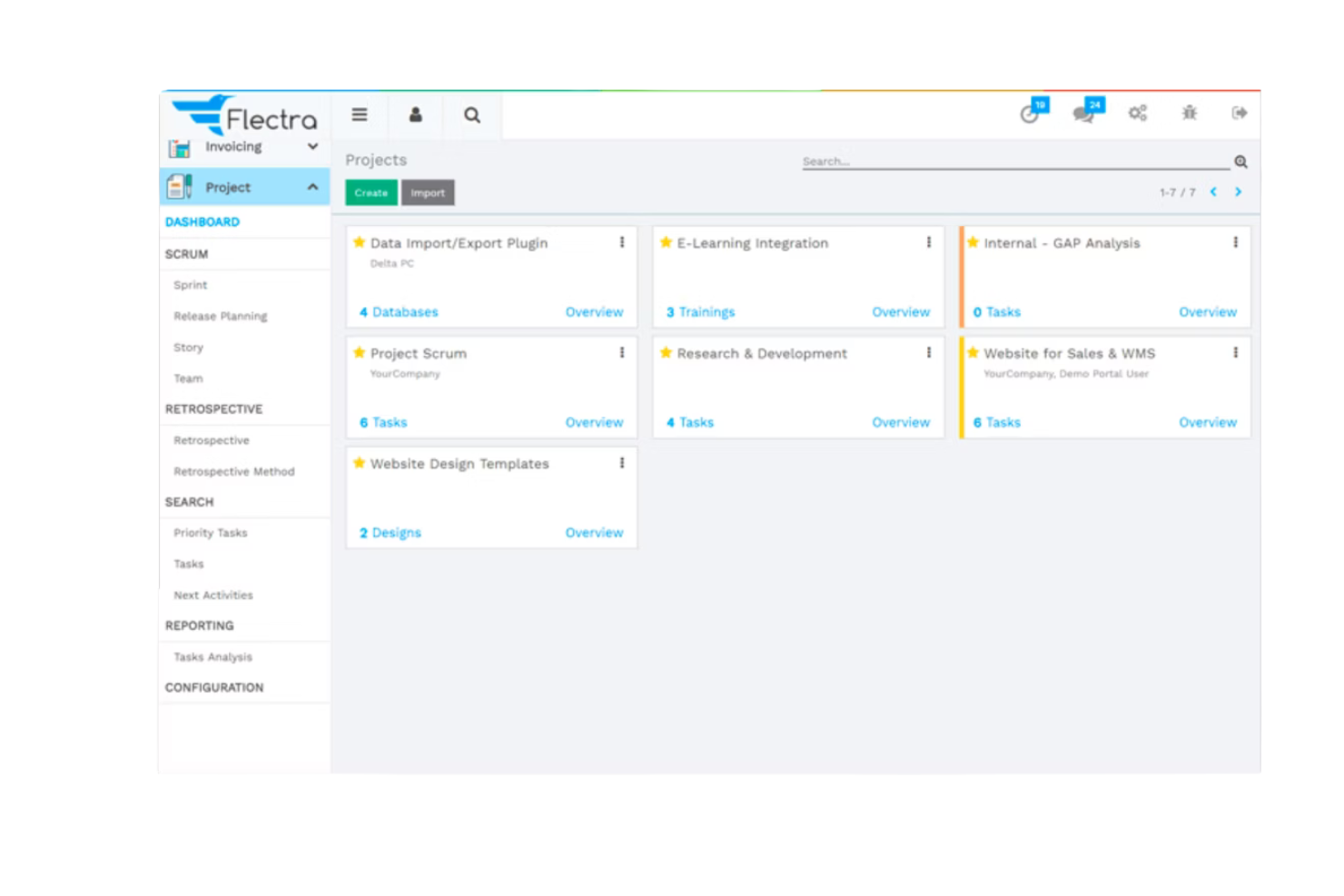Click the Projects search submit icon

tap(1240, 162)
